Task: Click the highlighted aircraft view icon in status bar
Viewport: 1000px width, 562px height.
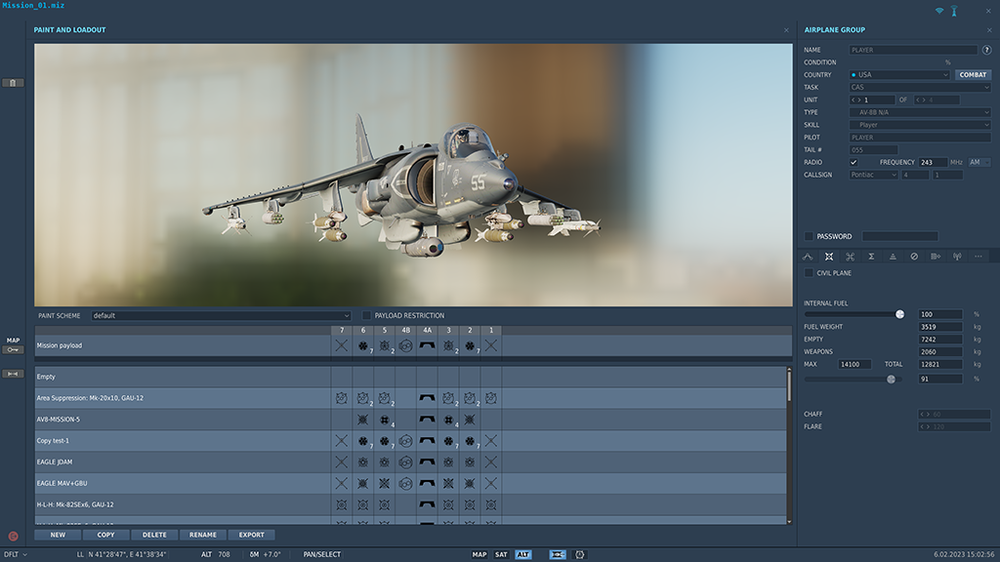Action: (x=557, y=554)
